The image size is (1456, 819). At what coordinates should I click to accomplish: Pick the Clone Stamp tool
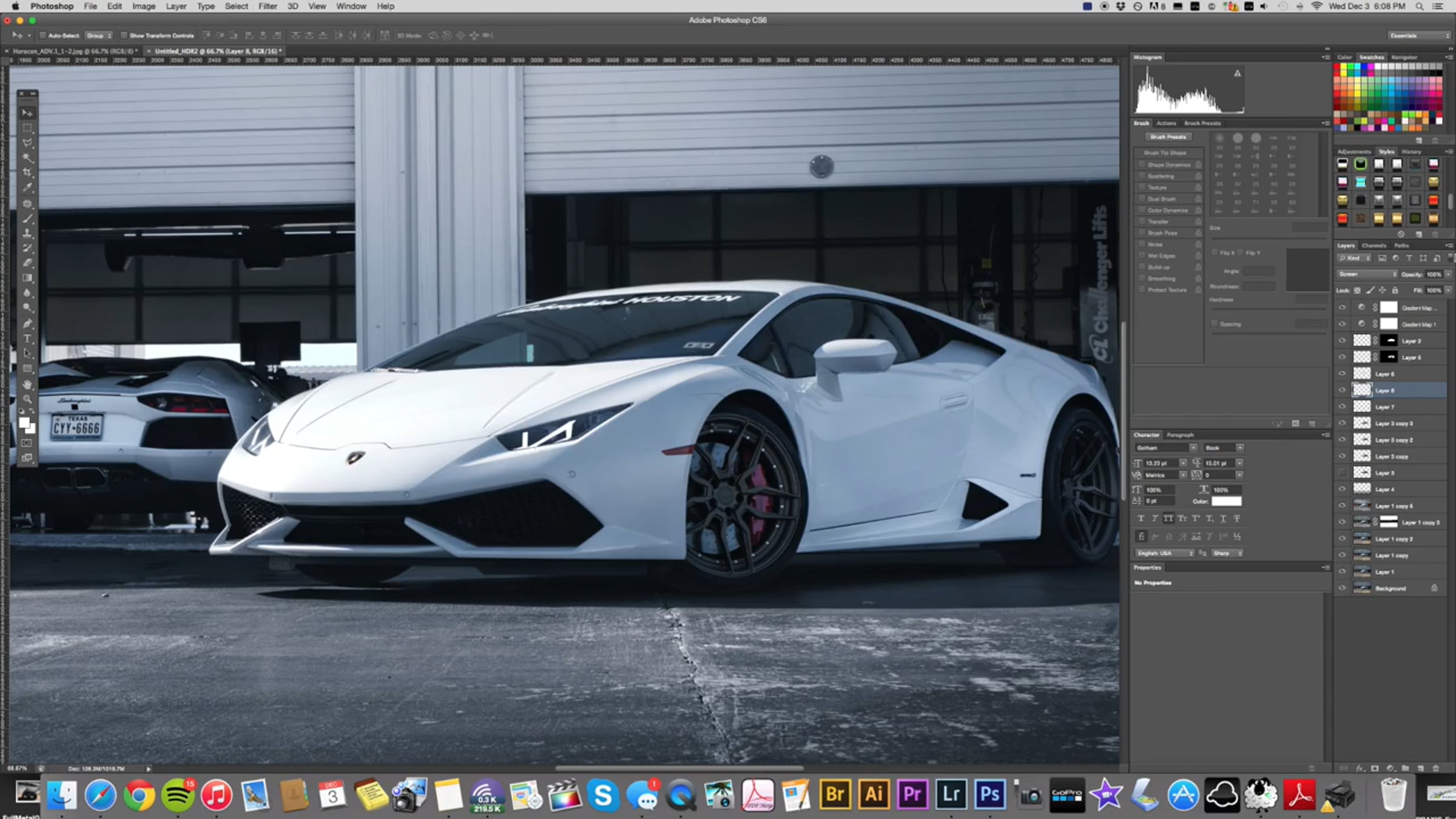tap(27, 233)
